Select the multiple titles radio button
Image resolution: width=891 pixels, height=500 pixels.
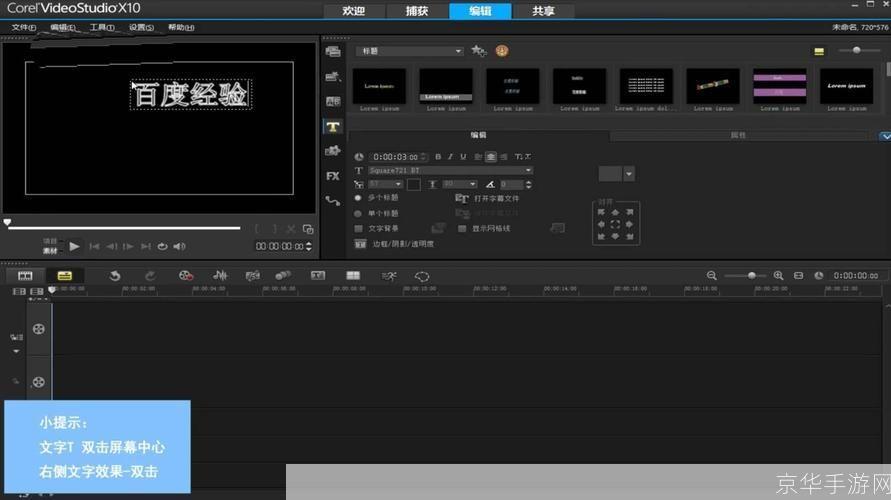[358, 198]
